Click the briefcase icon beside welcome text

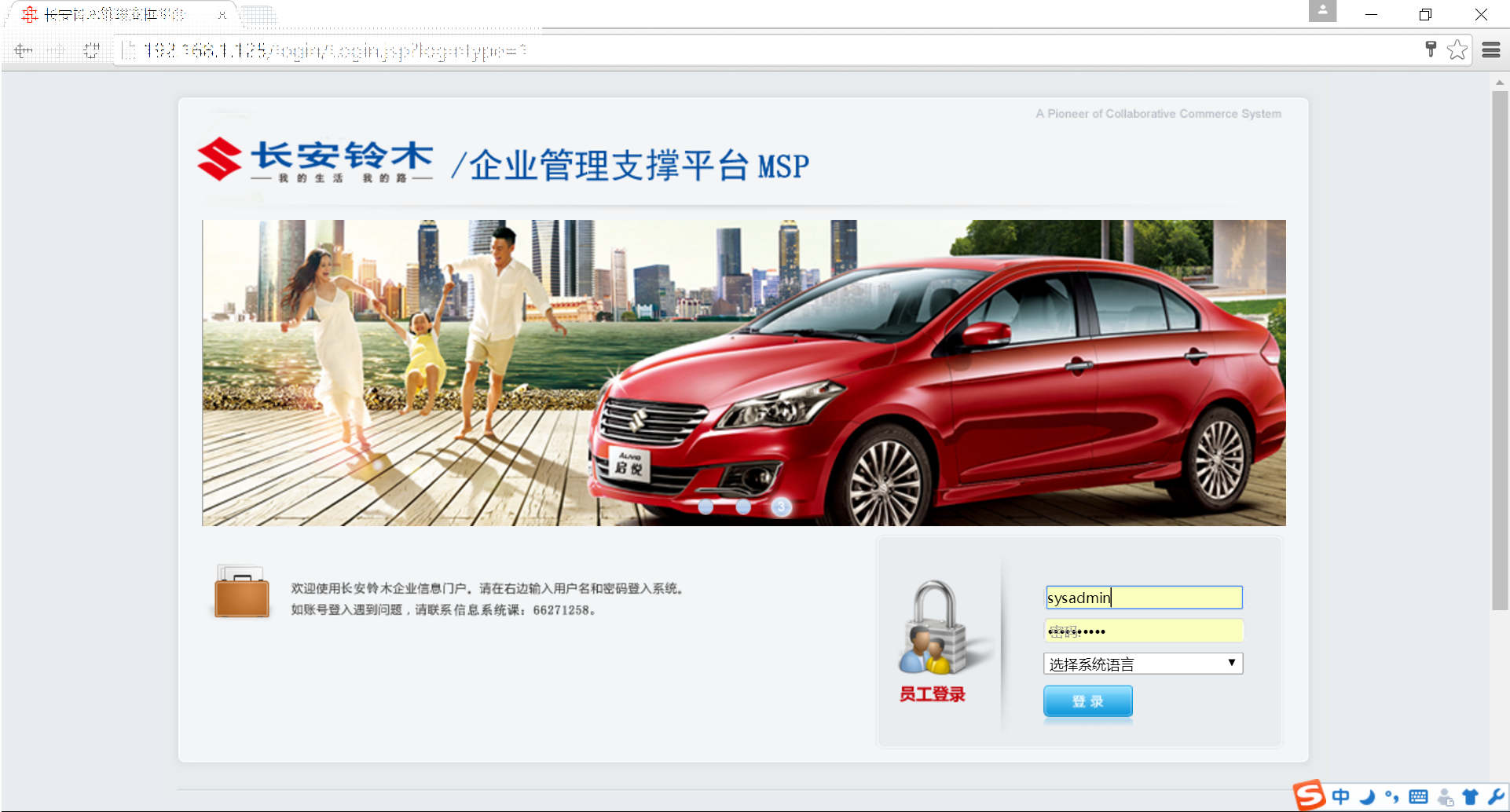242,592
